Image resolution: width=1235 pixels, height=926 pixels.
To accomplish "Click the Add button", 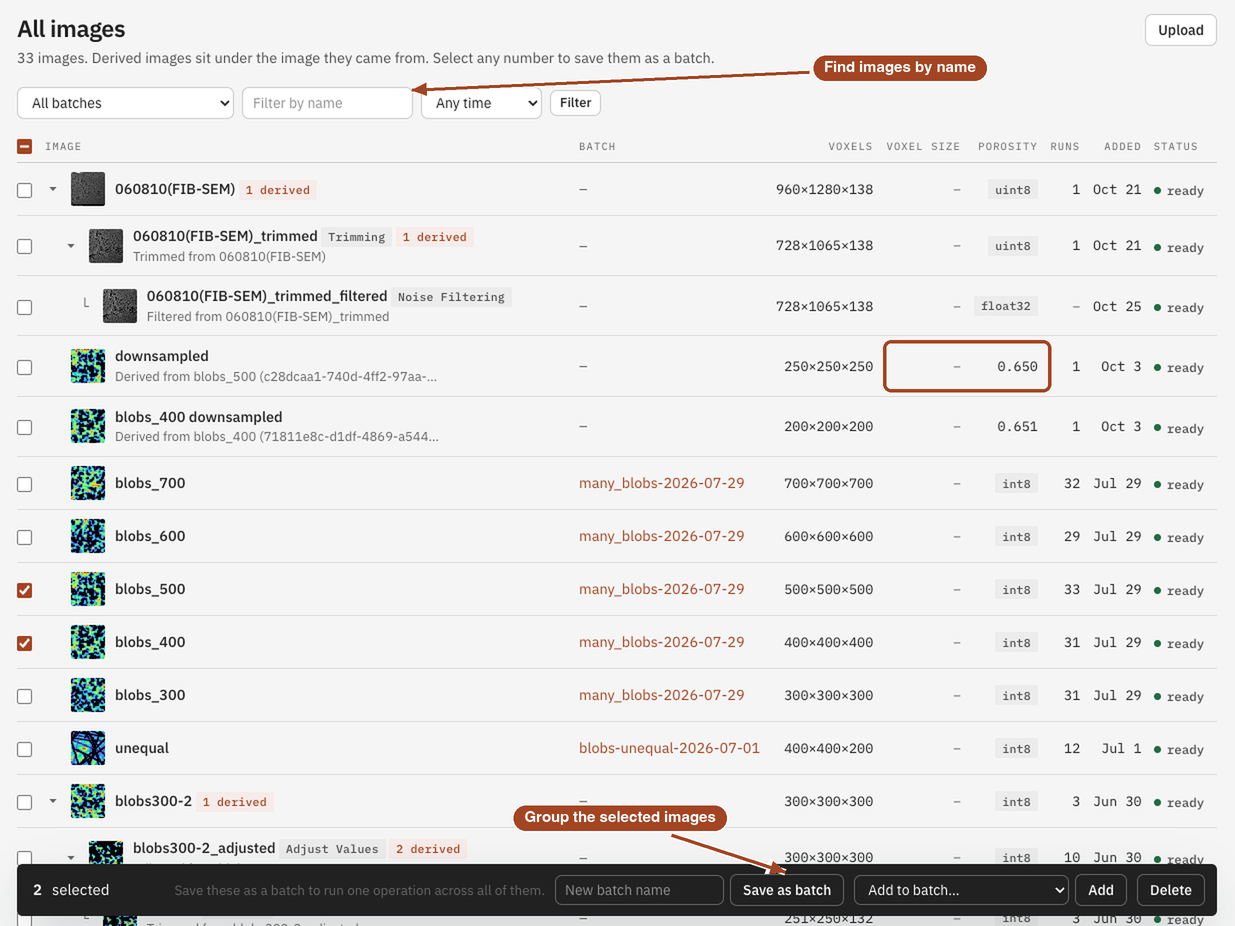I will (1101, 890).
